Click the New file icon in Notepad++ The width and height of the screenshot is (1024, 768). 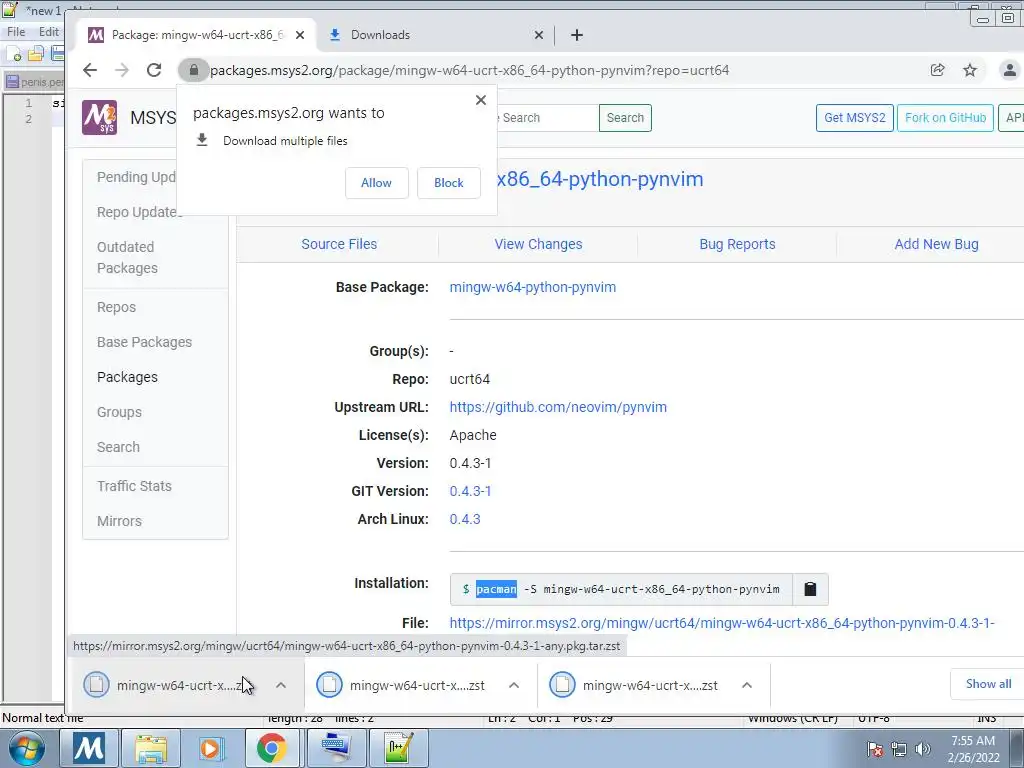point(14,54)
